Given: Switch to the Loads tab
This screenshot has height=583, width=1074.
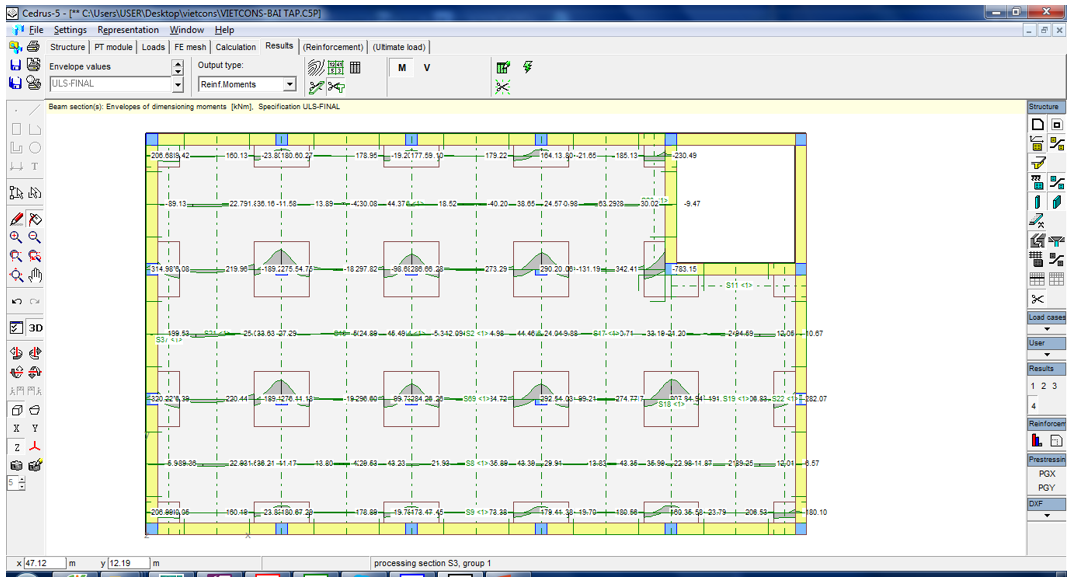Looking at the screenshot, I should 153,47.
